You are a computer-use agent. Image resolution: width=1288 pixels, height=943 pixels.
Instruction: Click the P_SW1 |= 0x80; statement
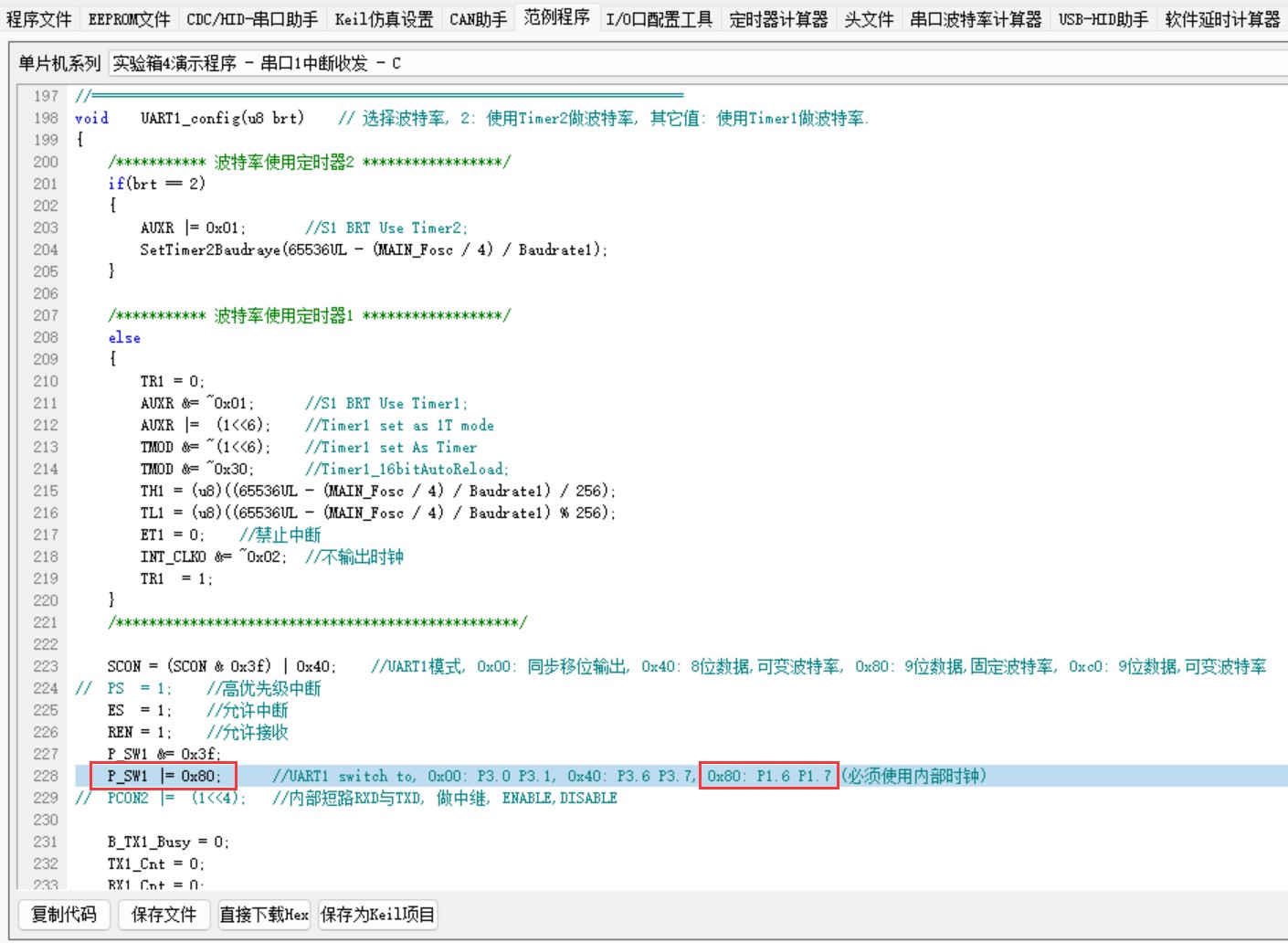point(164,776)
